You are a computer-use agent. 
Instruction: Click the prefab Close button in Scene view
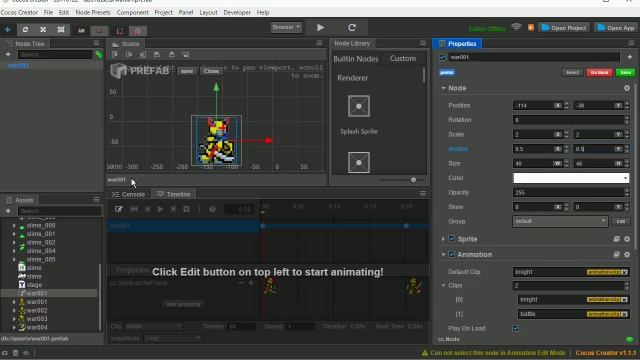(x=211, y=71)
